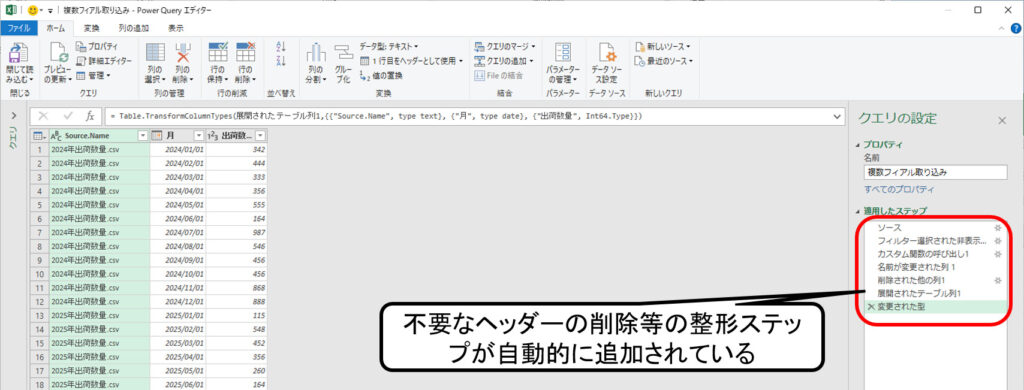Open gear settings for カスタム関数の呼び出し1 step
The image size is (1024, 390).
point(997,253)
